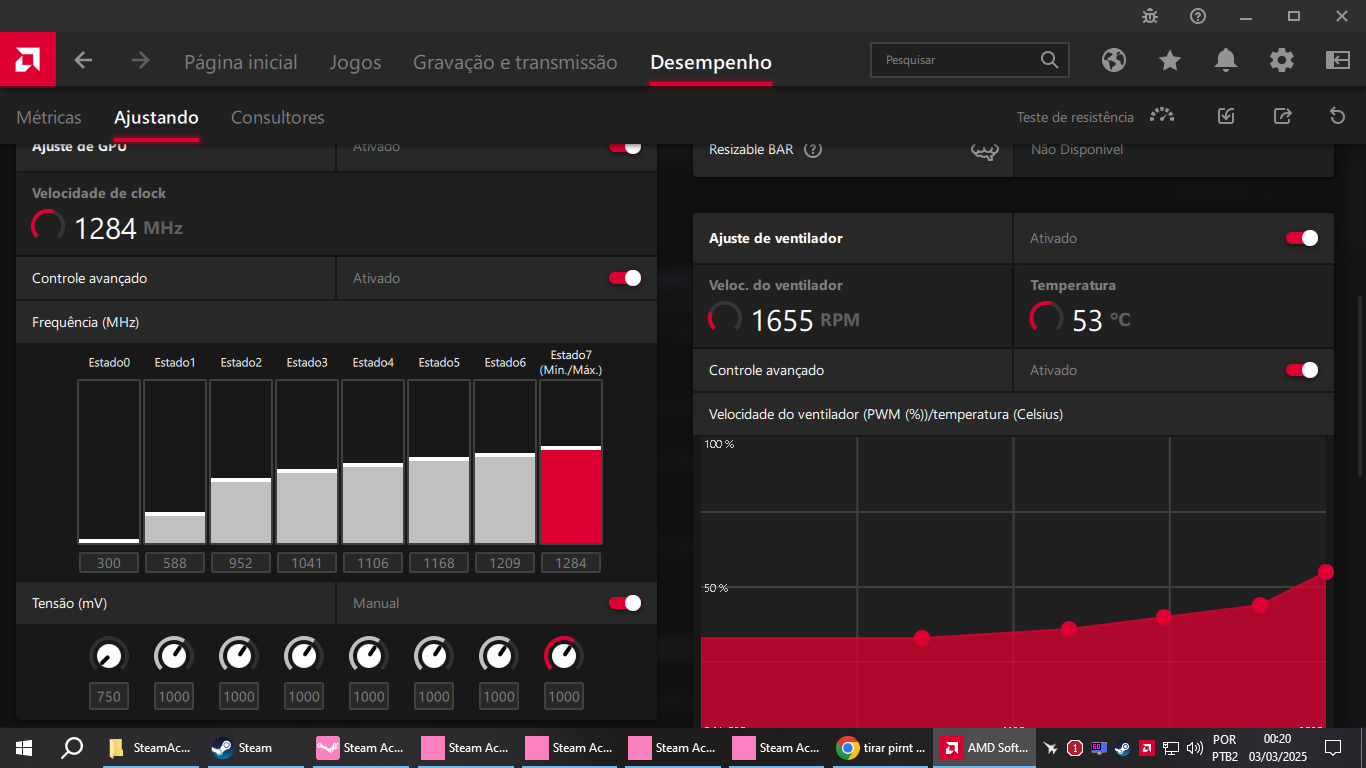Click the 952 frequency field
The image size is (1366, 768).
(x=241, y=563)
